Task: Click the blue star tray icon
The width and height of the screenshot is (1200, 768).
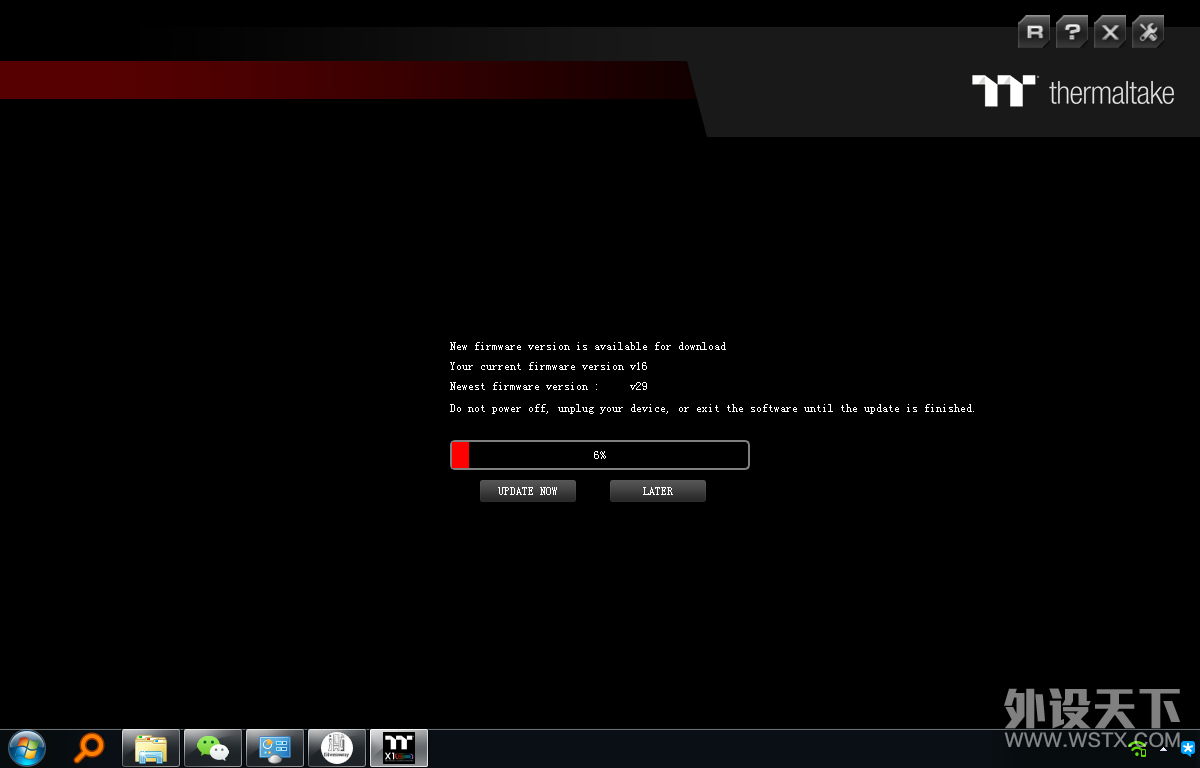Action: pyautogui.click(x=1188, y=748)
